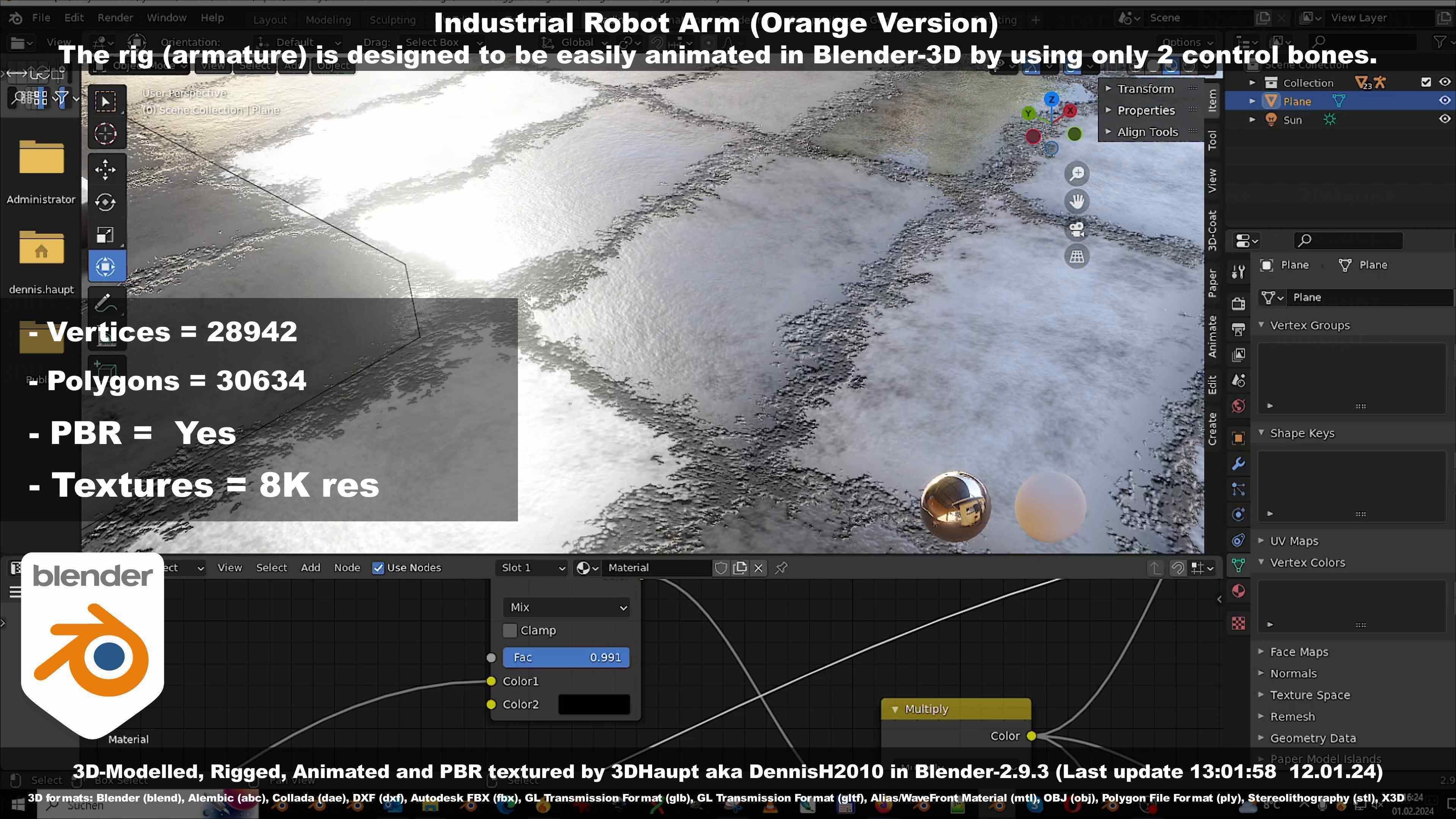The width and height of the screenshot is (1456, 819).
Task: Open the World properties globe tab
Action: [x=1238, y=406]
